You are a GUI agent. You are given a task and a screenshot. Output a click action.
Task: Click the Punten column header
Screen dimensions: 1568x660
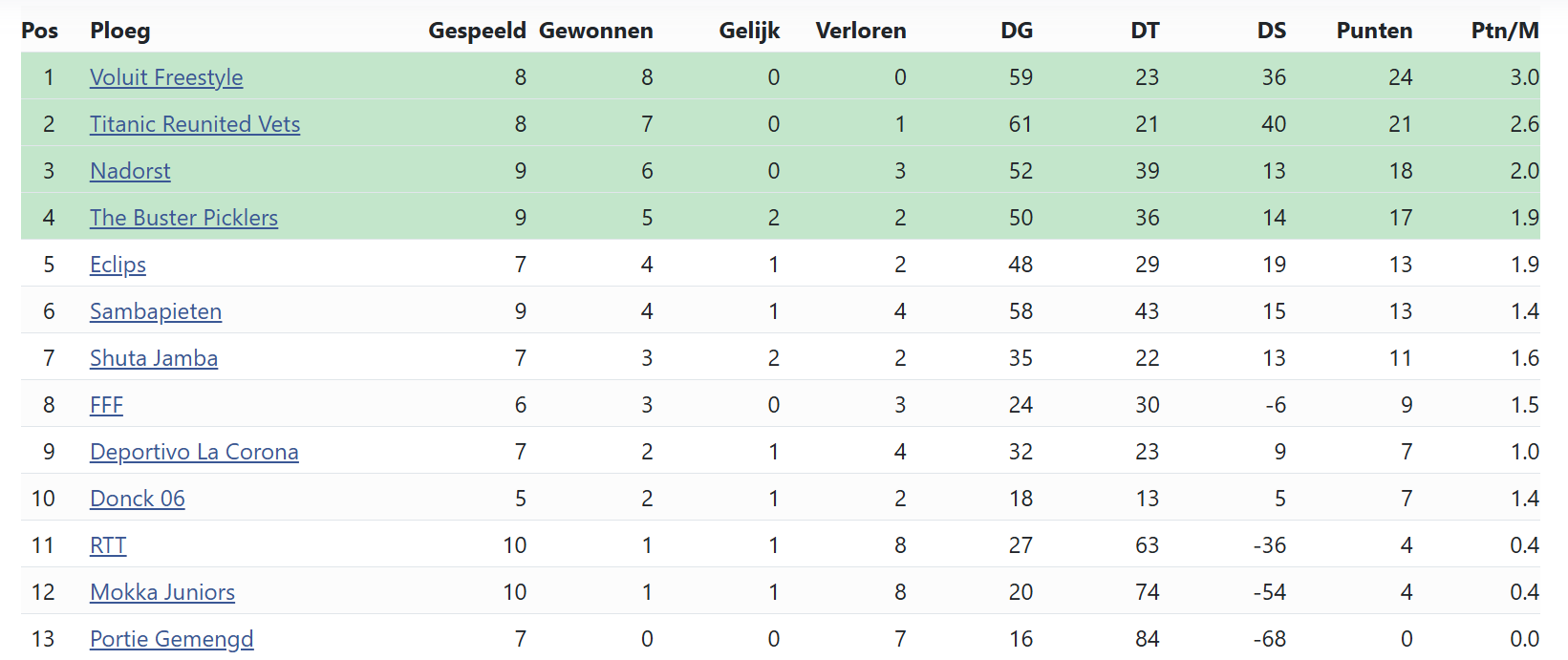tap(1374, 31)
